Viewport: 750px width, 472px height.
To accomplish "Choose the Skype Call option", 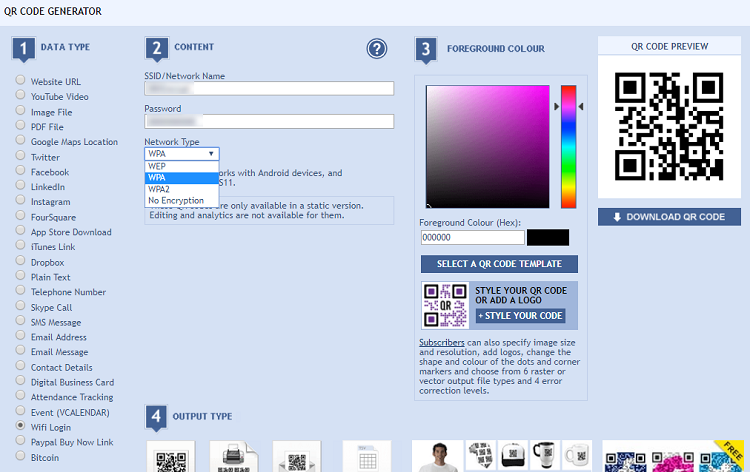I will [20, 306].
